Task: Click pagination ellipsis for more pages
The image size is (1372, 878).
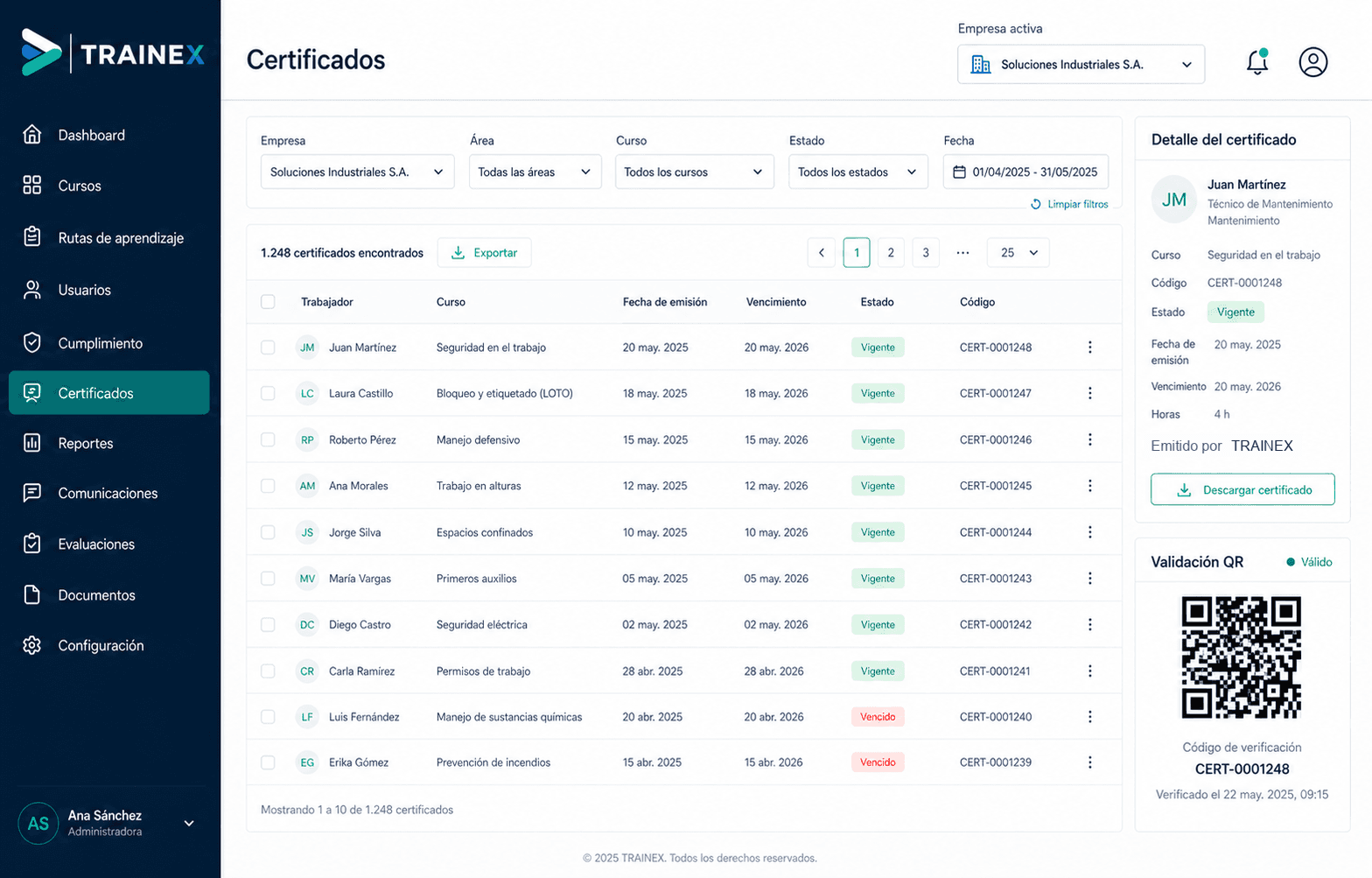Action: tap(962, 253)
